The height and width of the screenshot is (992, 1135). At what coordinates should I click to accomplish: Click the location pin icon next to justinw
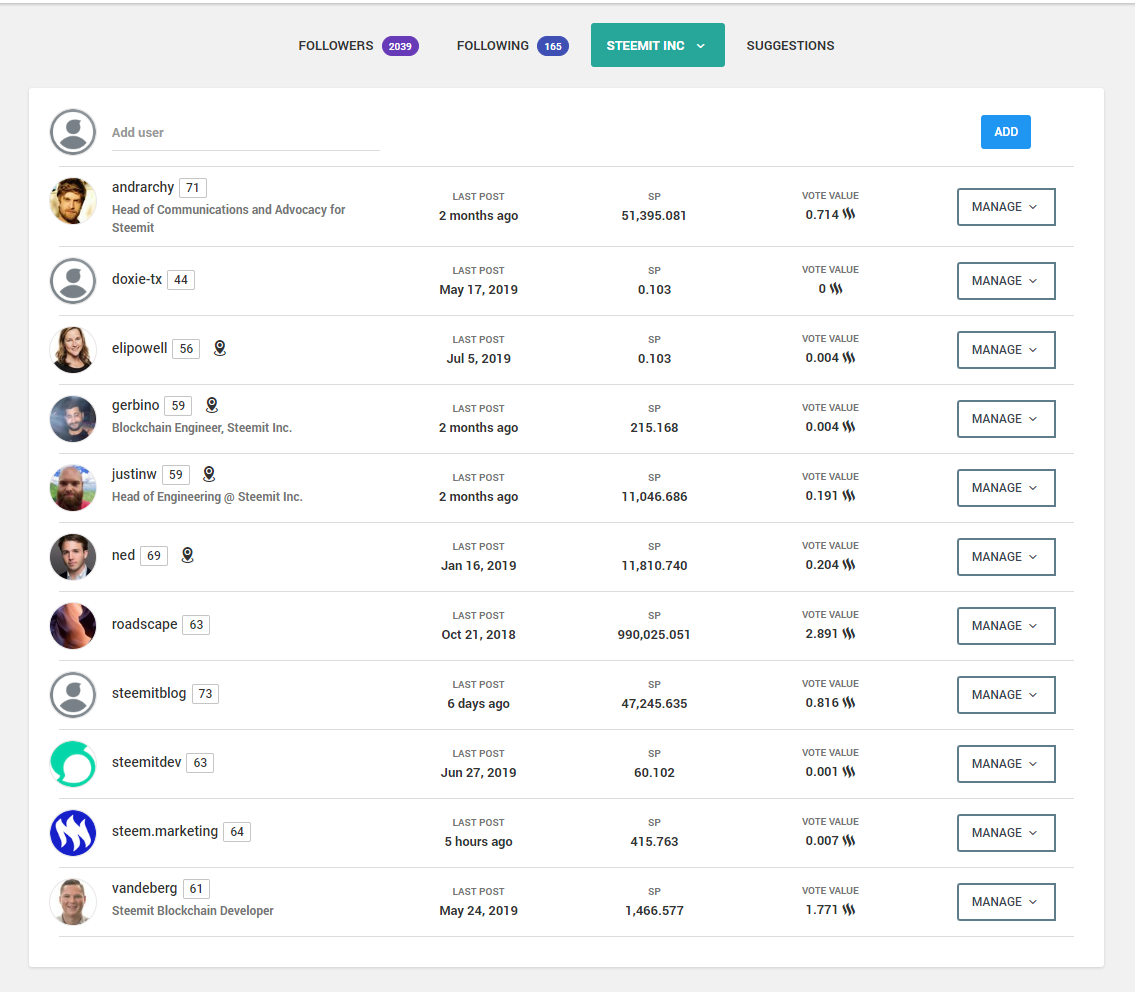pos(209,474)
